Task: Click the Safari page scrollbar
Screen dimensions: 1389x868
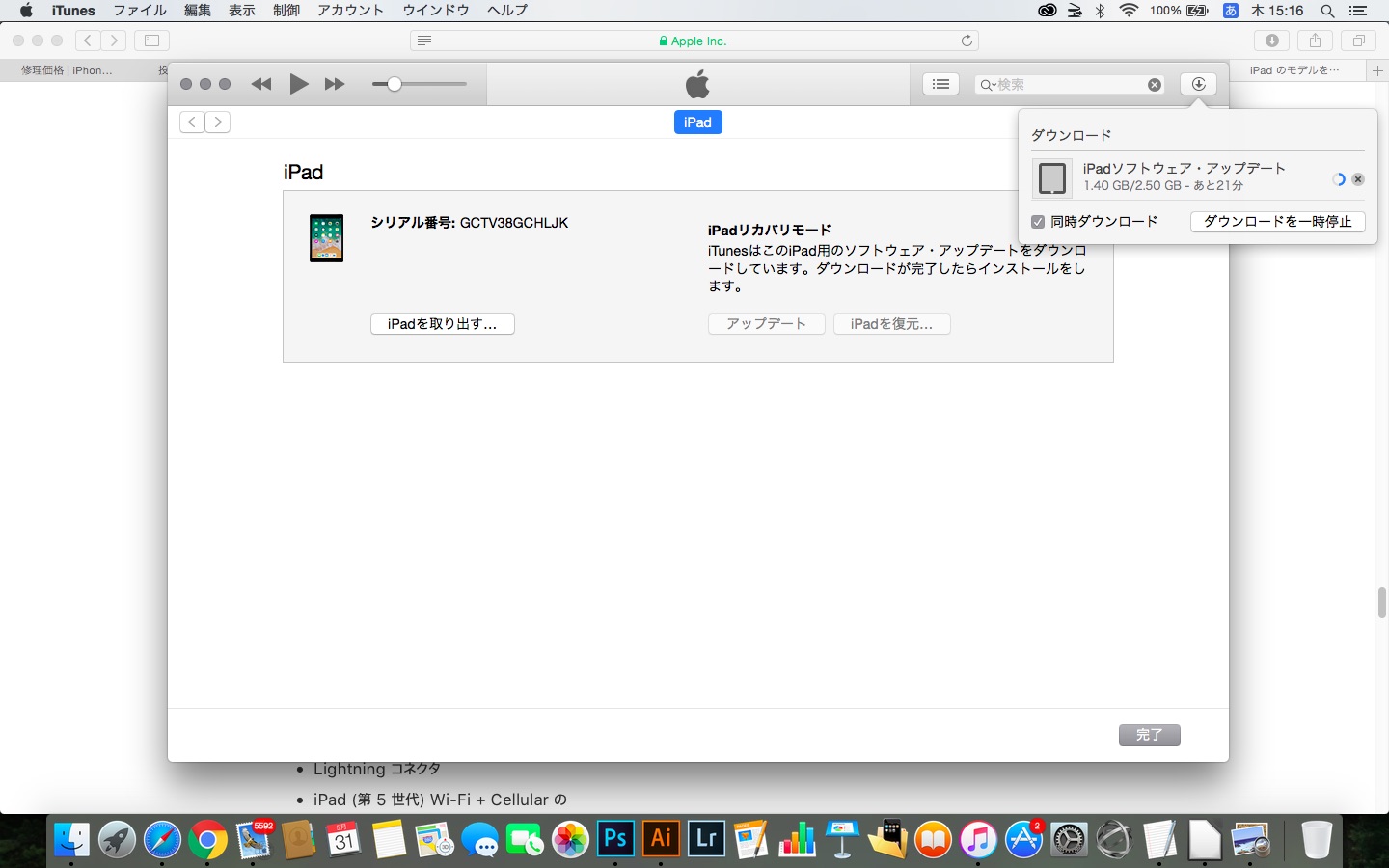Action: 1382,604
